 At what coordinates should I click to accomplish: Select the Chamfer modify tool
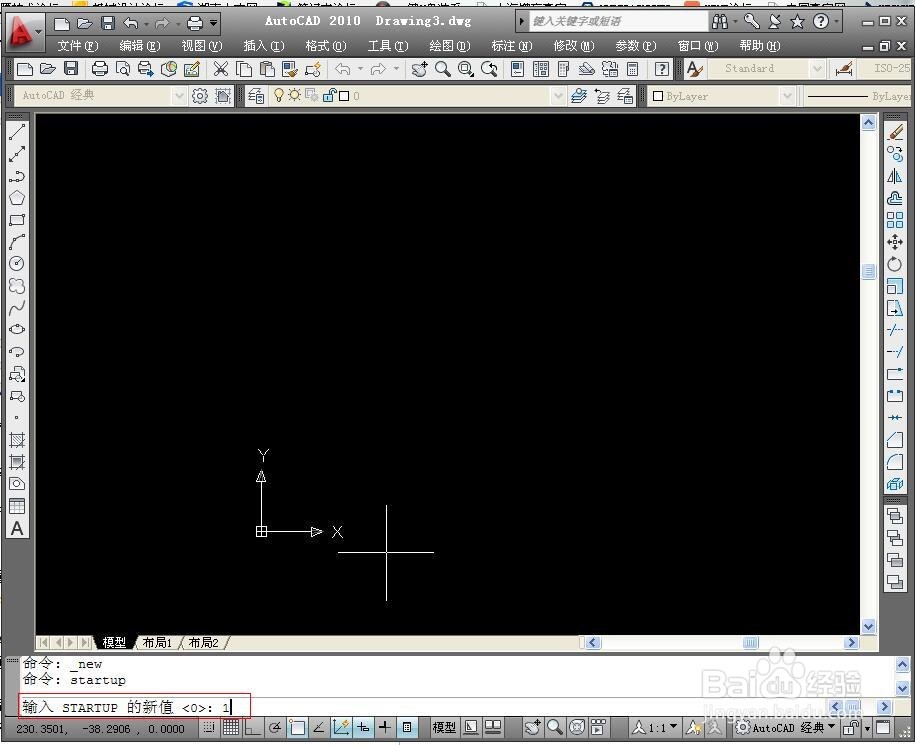coord(895,440)
